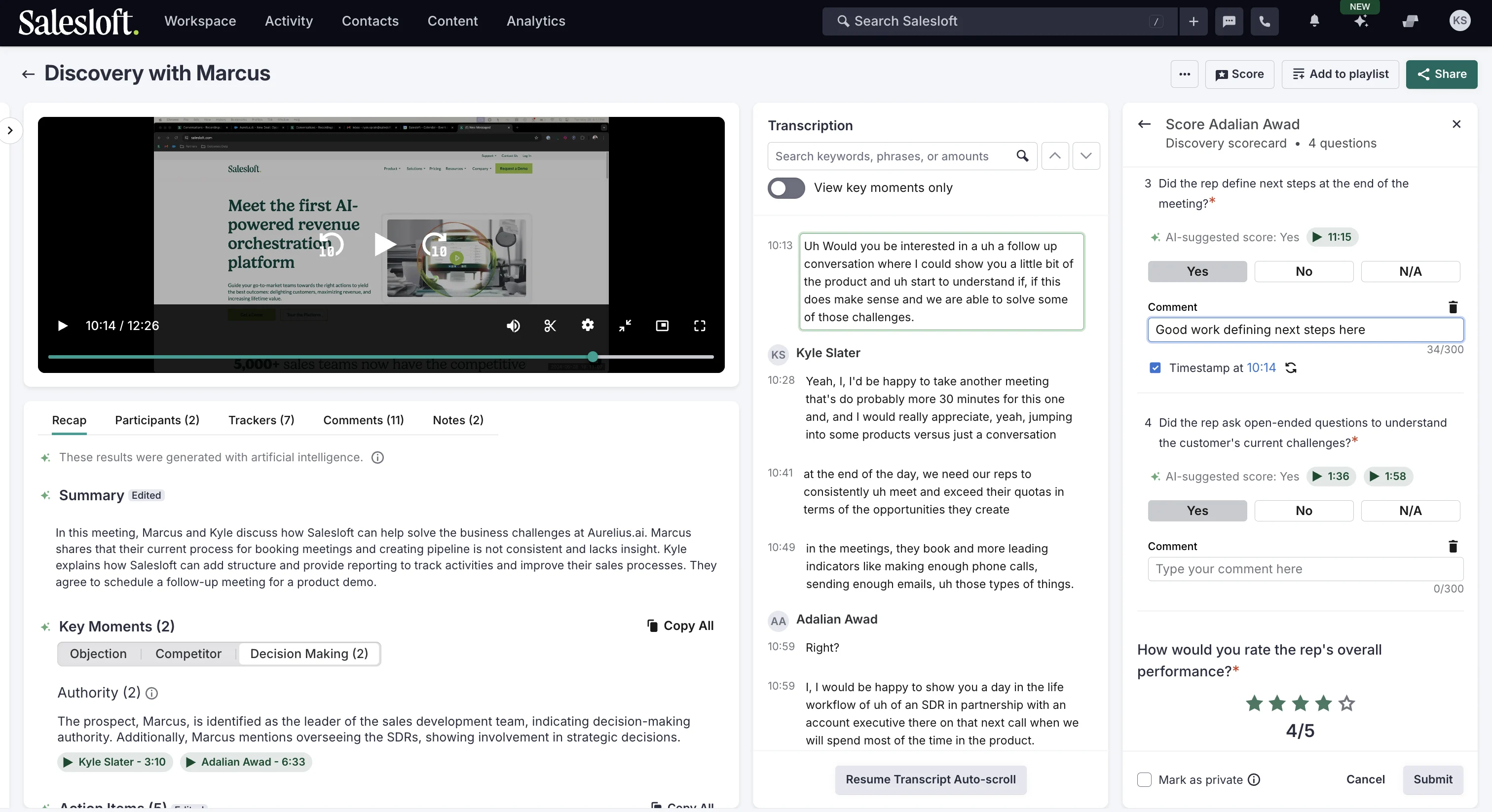This screenshot has height=812, width=1492.
Task: Play the 1:58 AI-suggested timestamp
Action: 1388,476
